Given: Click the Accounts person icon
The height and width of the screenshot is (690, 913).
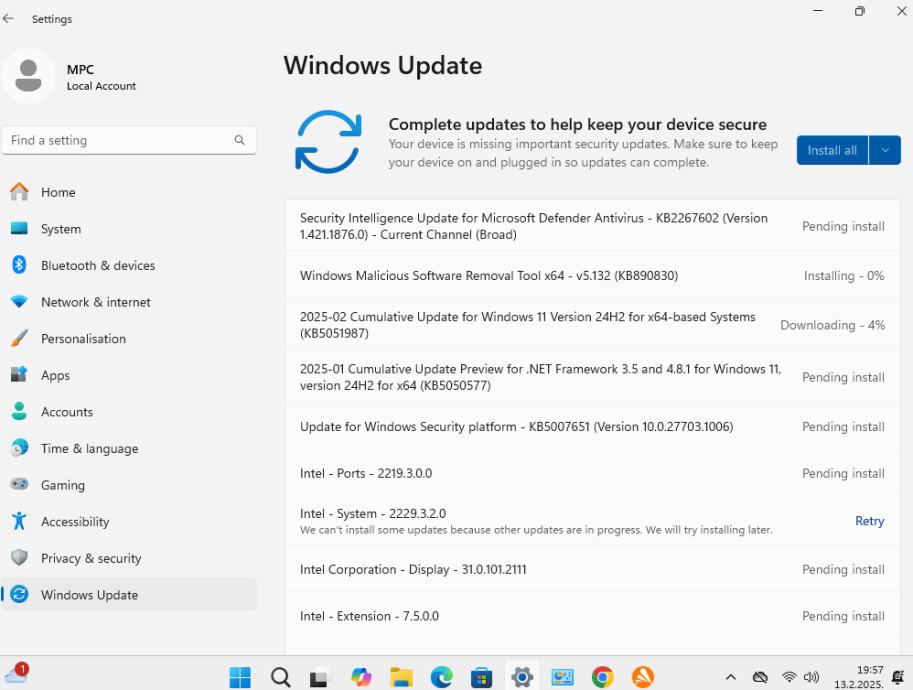Looking at the screenshot, I should (x=19, y=411).
